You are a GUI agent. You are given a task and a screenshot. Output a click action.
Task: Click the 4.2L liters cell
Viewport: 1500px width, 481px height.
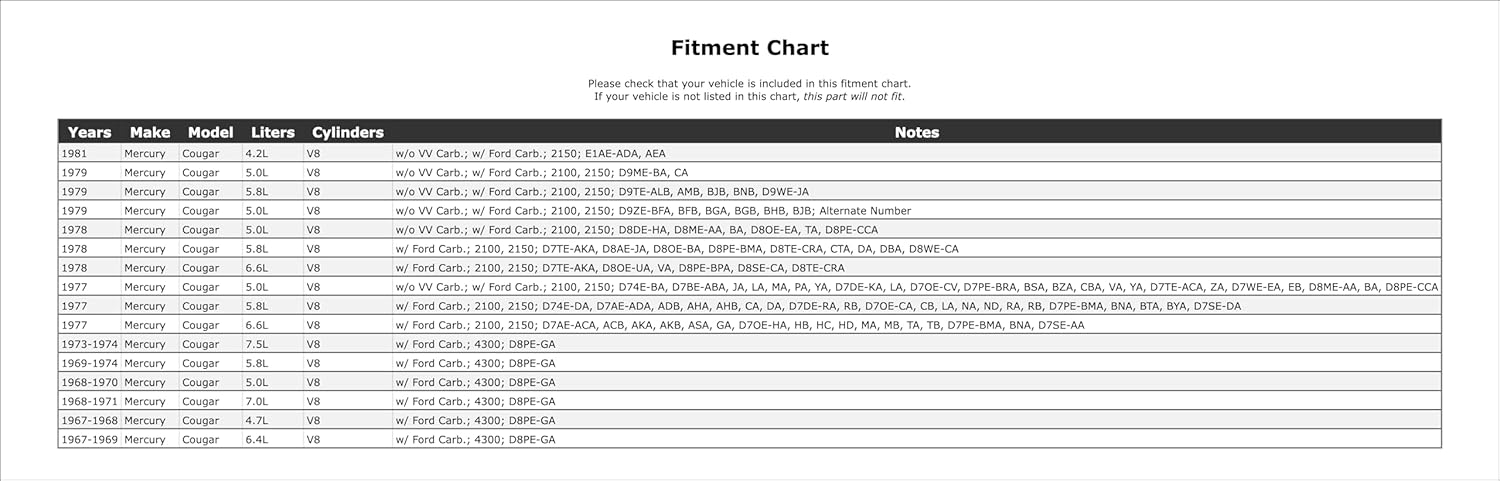pyautogui.click(x=258, y=154)
